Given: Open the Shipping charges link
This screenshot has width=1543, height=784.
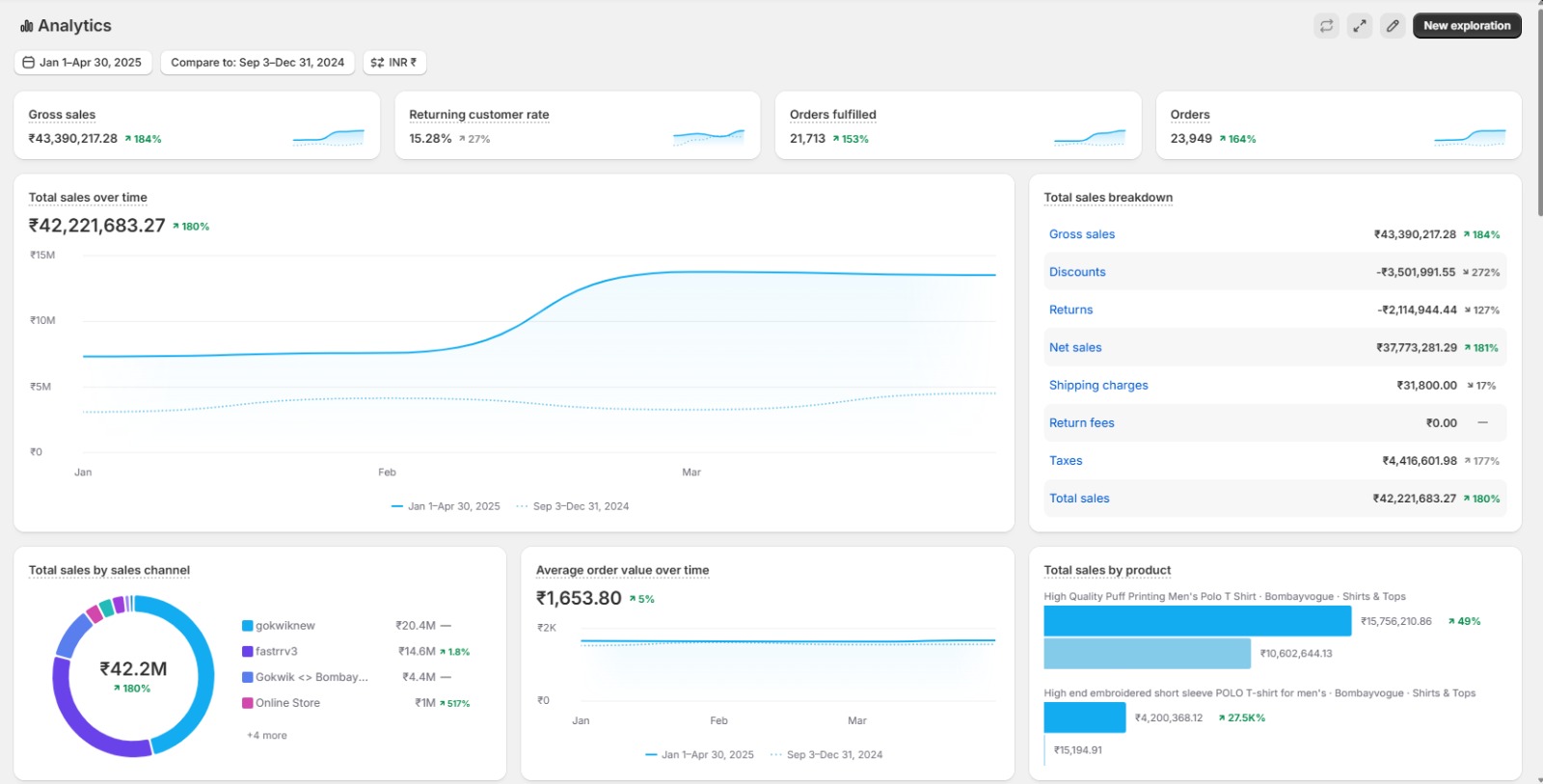Looking at the screenshot, I should tap(1097, 385).
